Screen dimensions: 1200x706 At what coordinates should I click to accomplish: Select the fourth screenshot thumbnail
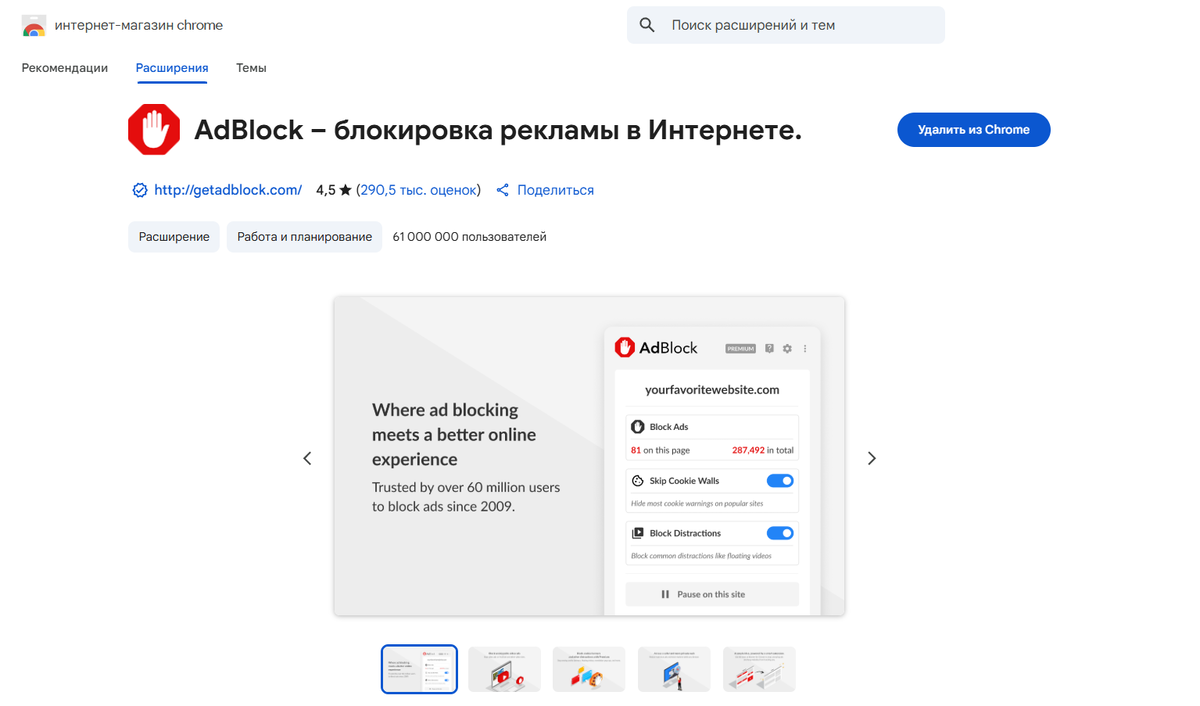(674, 669)
